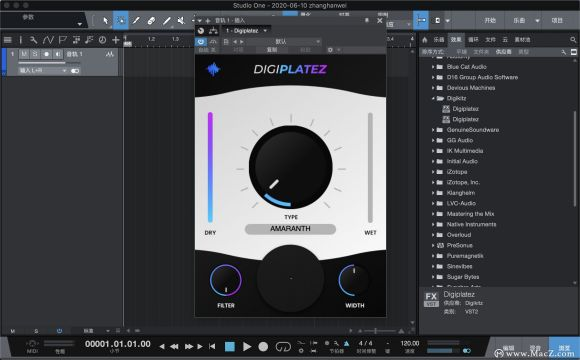580x360 pixels.
Task: Select the Paint (pencil) tool
Action: [x=136, y=20]
